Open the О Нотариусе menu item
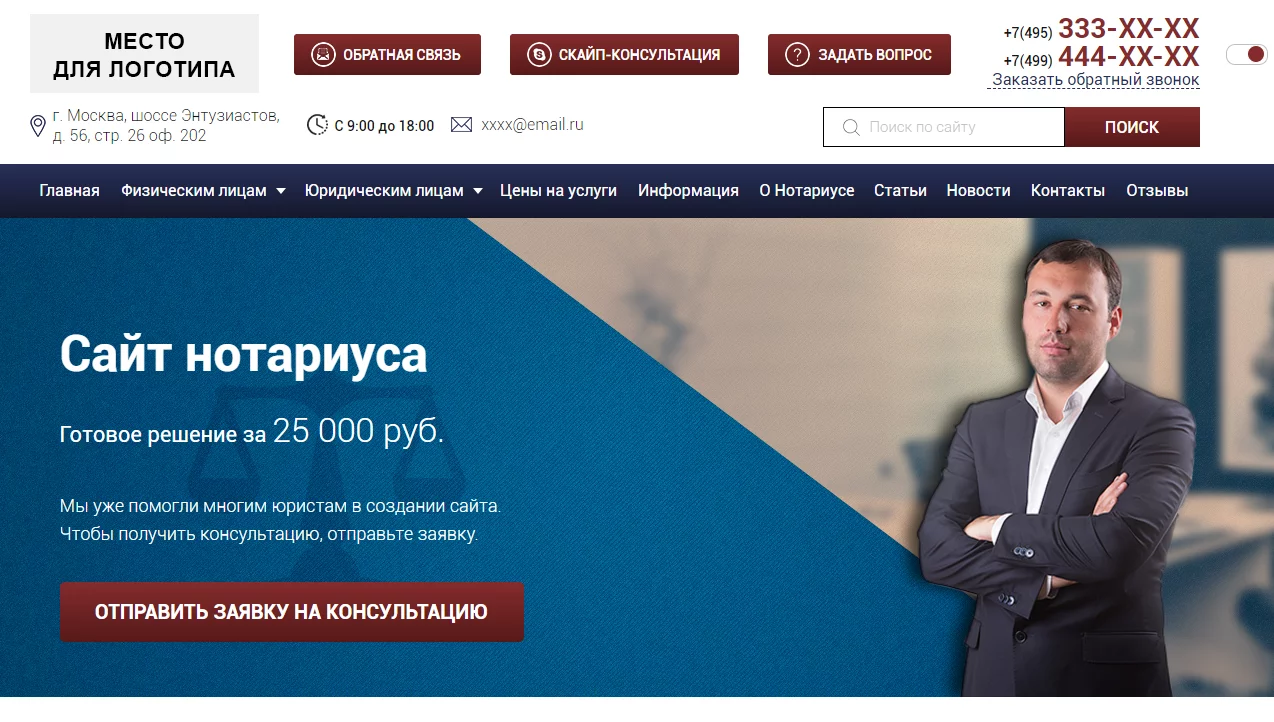Viewport: 1274px width, 722px height. click(x=806, y=190)
